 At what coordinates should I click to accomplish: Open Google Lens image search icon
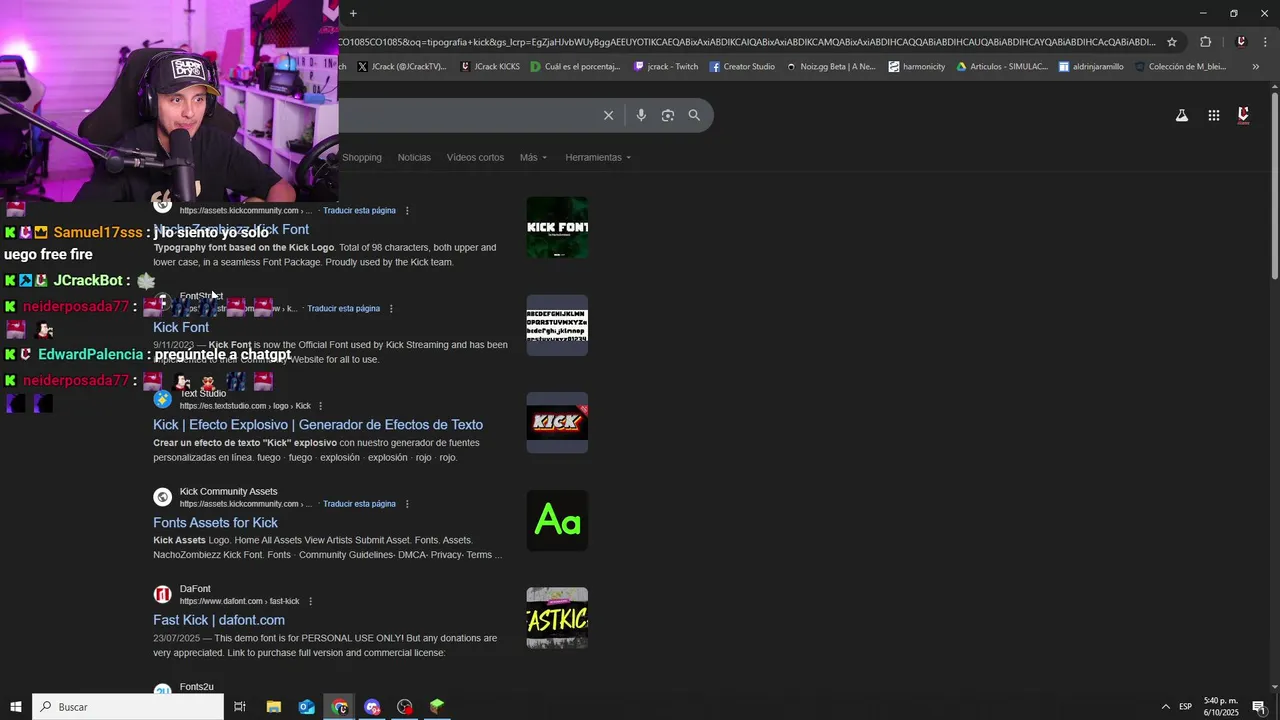click(x=668, y=115)
